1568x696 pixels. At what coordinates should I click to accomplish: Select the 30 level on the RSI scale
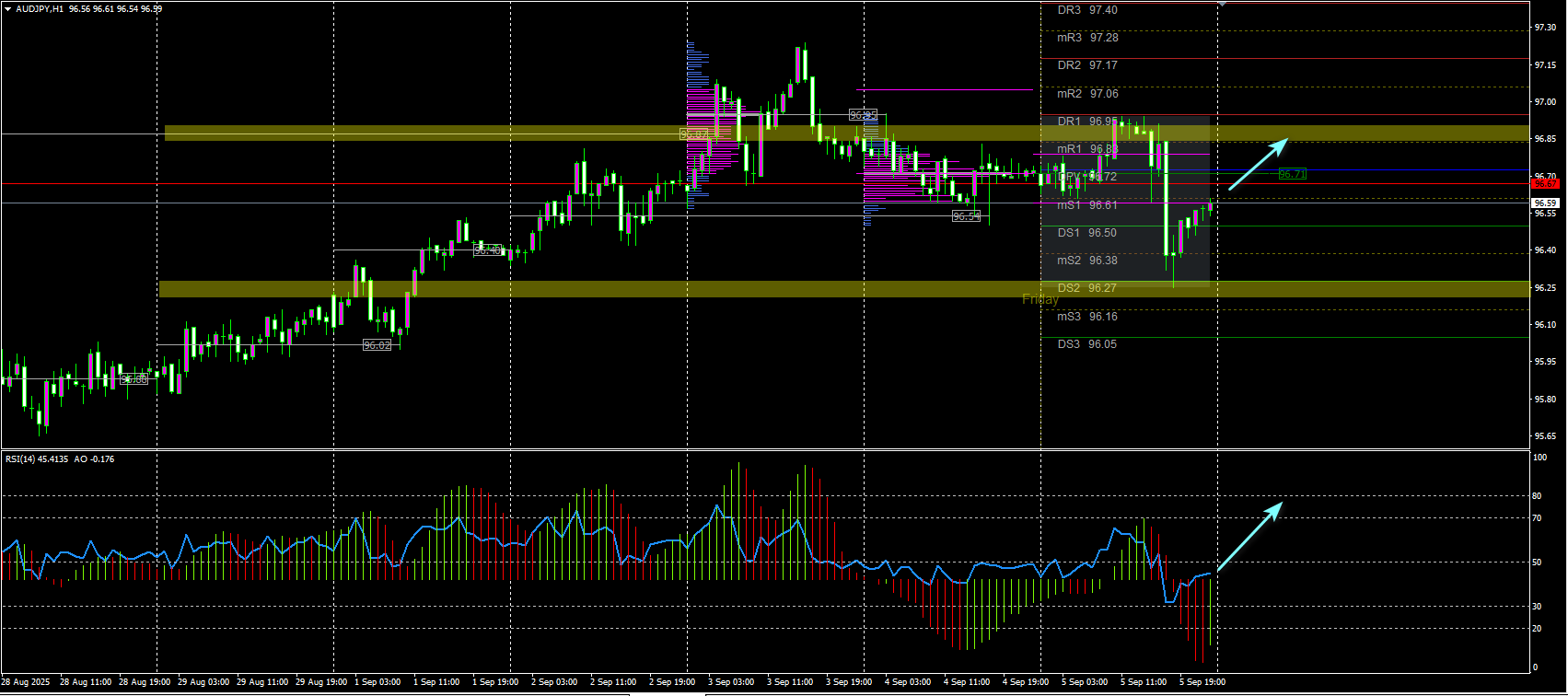pyautogui.click(x=1537, y=607)
